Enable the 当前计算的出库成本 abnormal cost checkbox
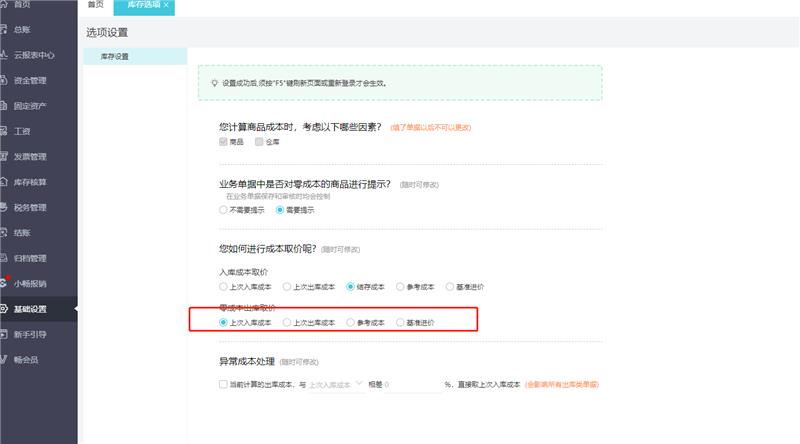 [x=223, y=384]
